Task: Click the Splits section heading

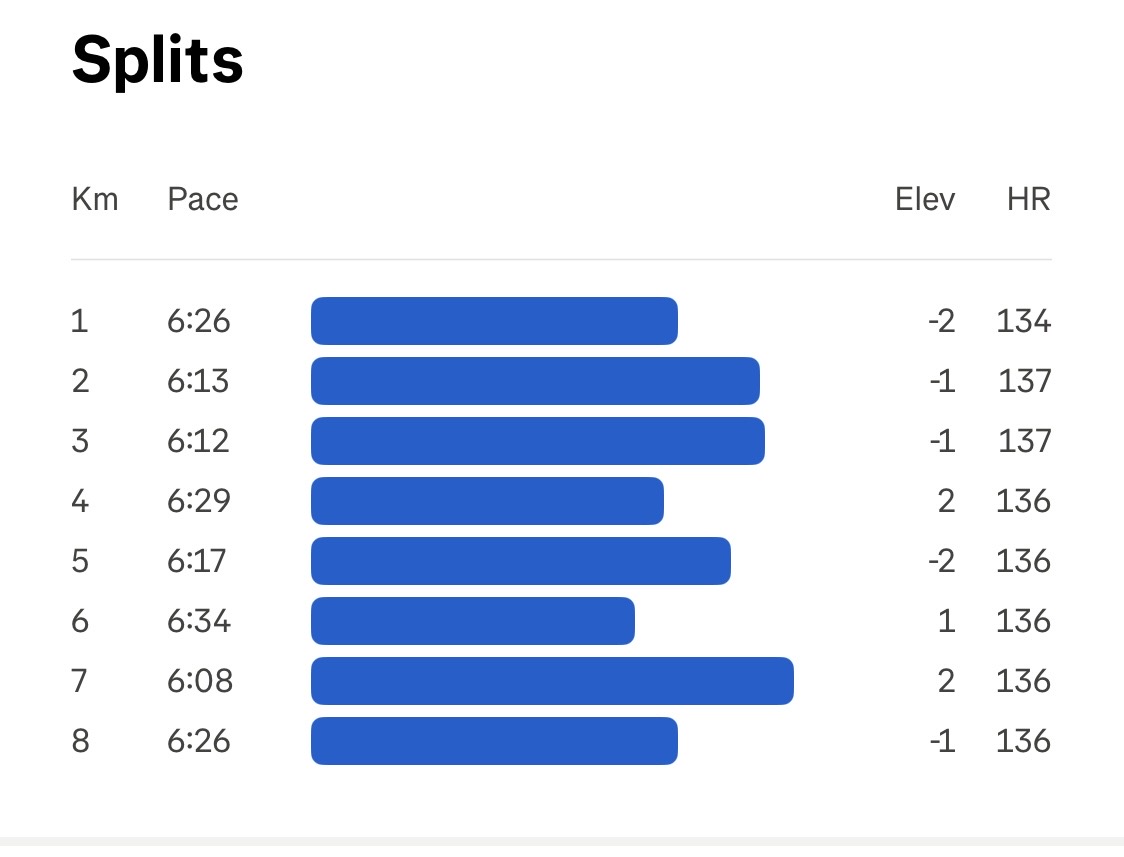Action: pos(158,62)
